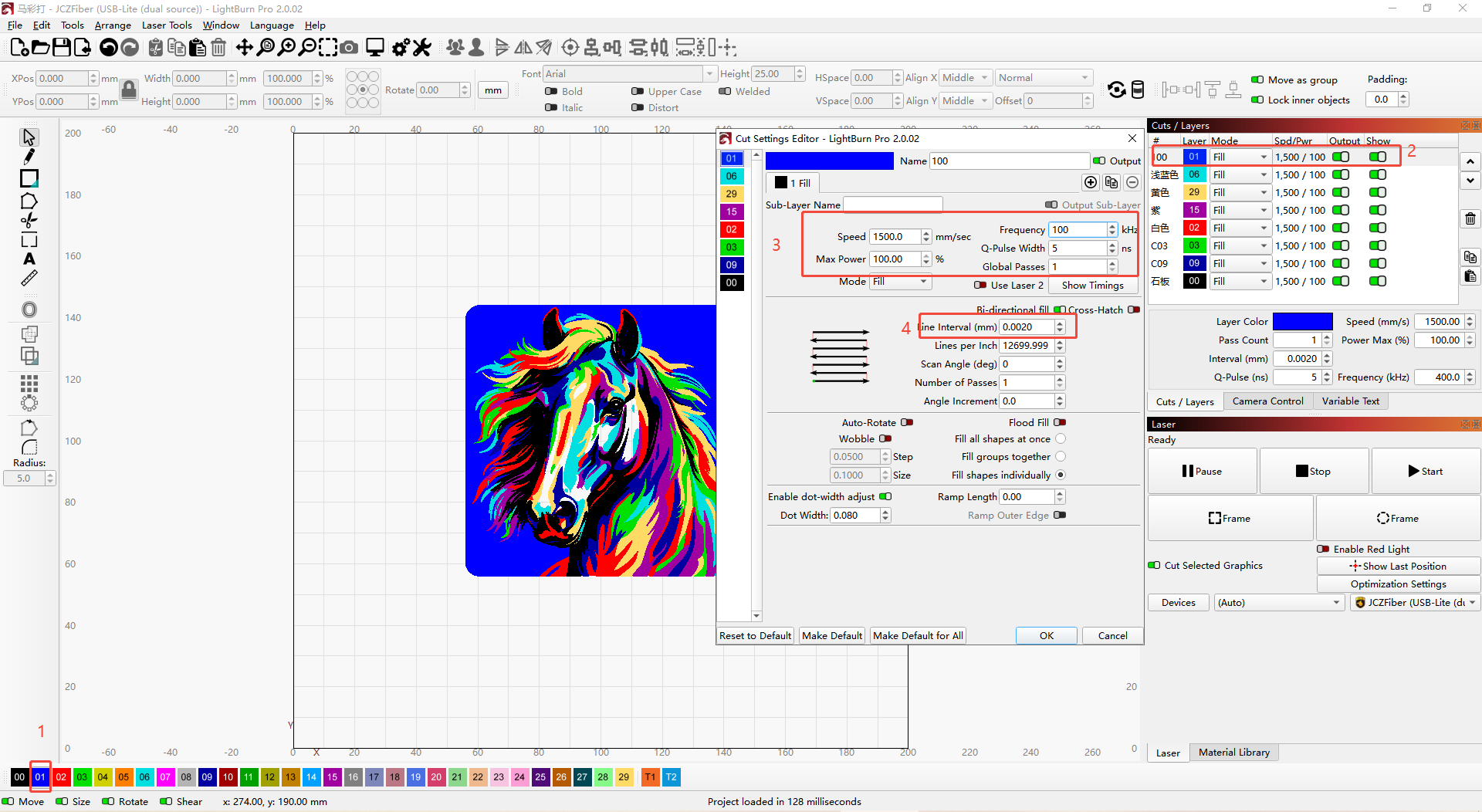Pick palette color 07 magenta swatch
Screen dimensions: 1482x812
pos(165,776)
